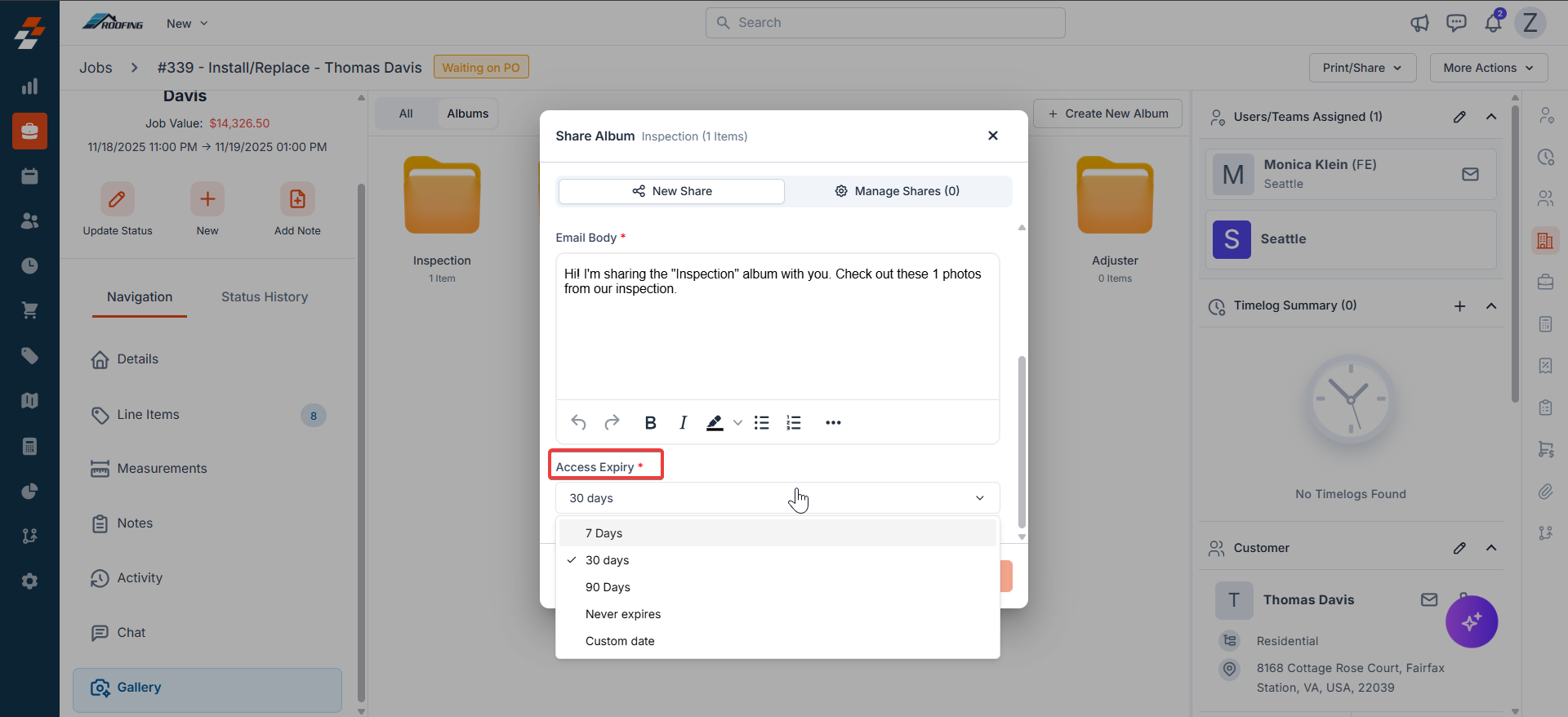Open the chat messages icon in header
The height and width of the screenshot is (717, 1568).
click(1456, 23)
